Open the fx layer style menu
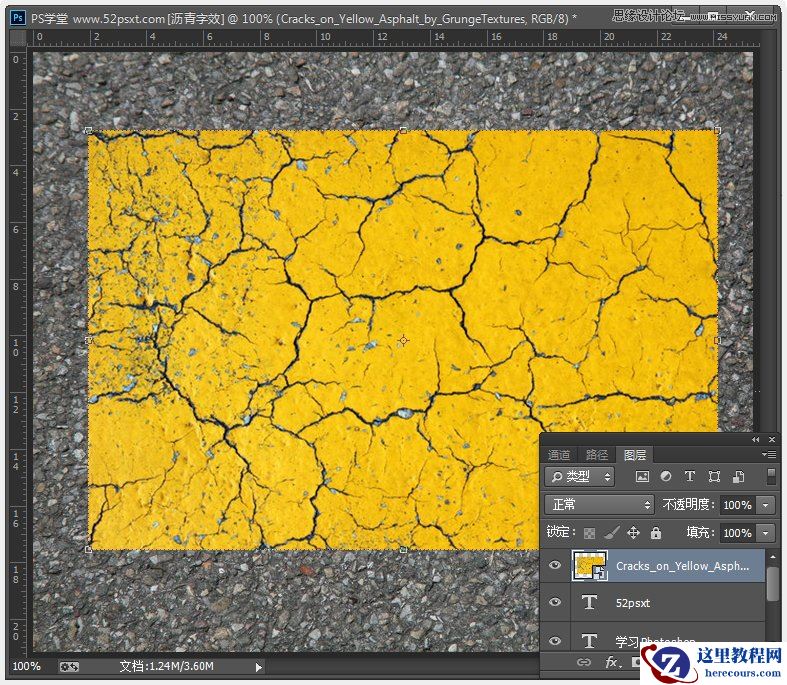 click(x=611, y=662)
